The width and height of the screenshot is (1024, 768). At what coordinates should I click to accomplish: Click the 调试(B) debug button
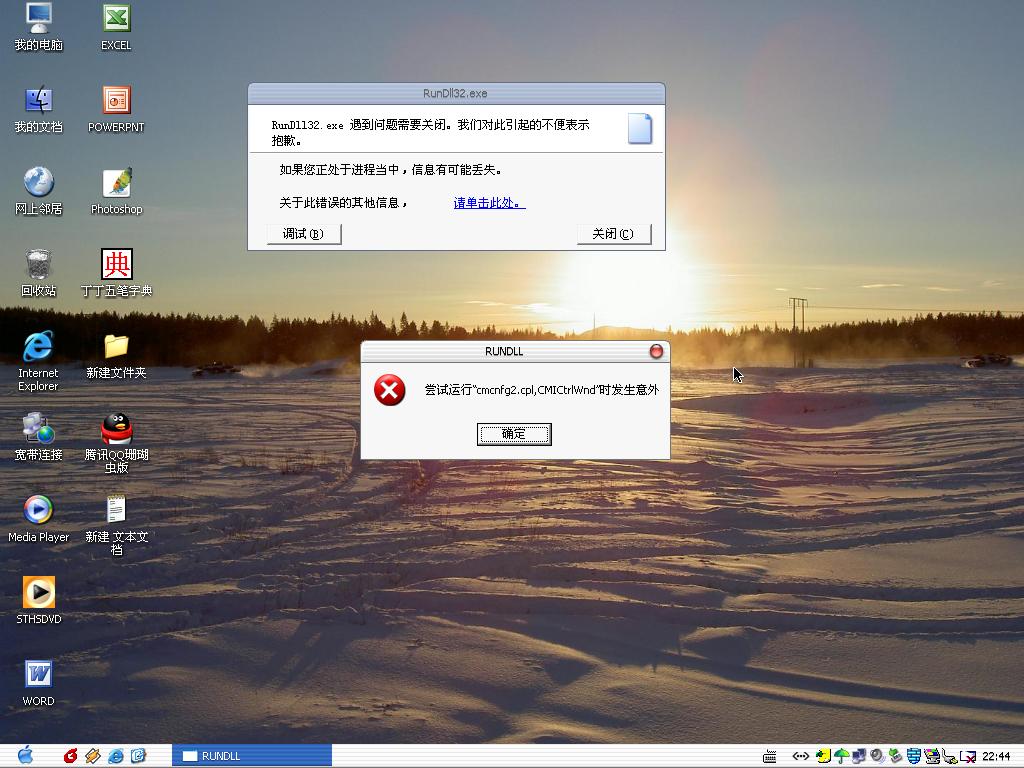pyautogui.click(x=304, y=234)
